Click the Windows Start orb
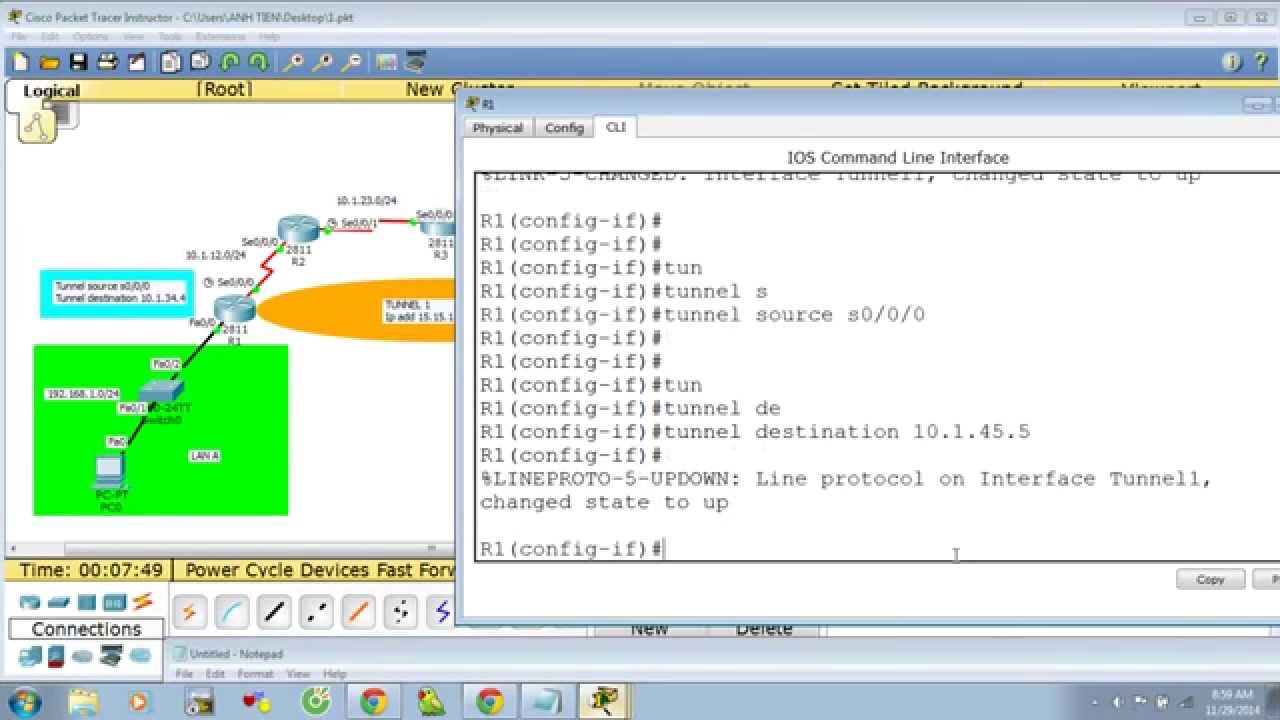 (x=23, y=701)
